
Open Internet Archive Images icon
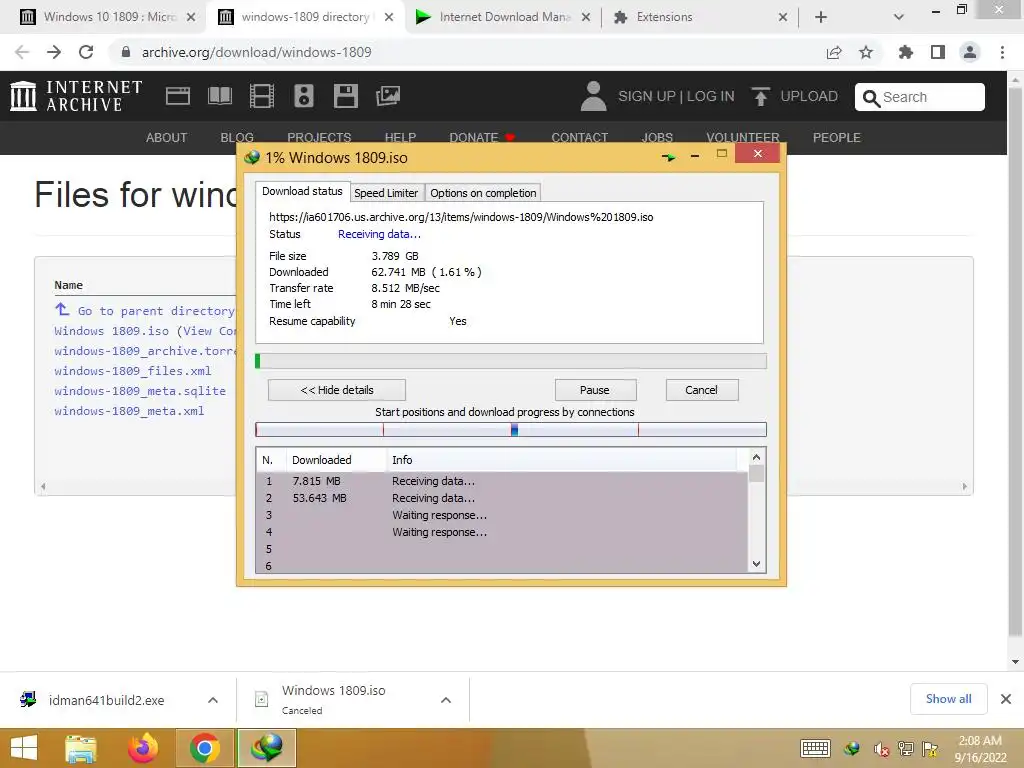pos(388,96)
